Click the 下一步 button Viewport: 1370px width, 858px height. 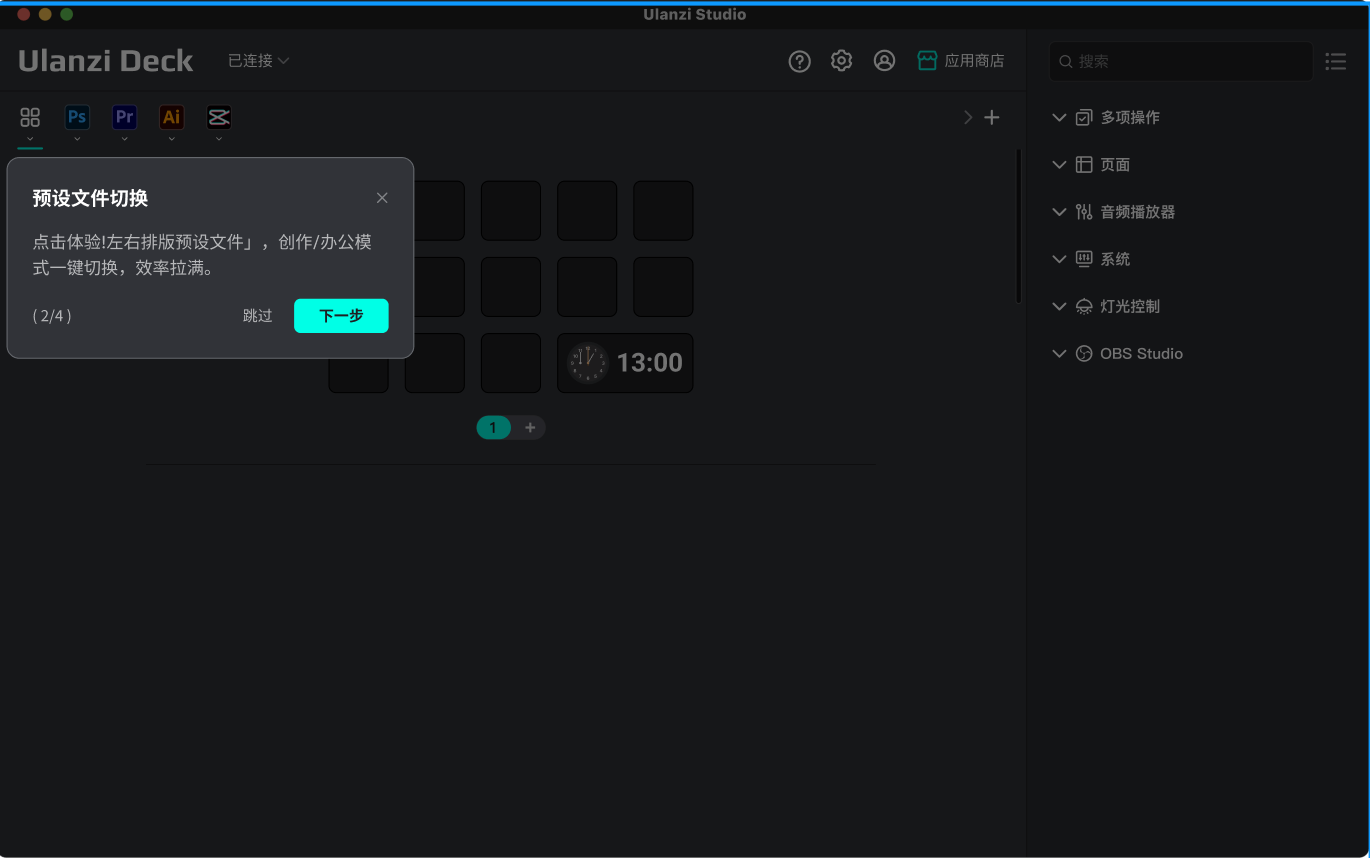pos(341,316)
